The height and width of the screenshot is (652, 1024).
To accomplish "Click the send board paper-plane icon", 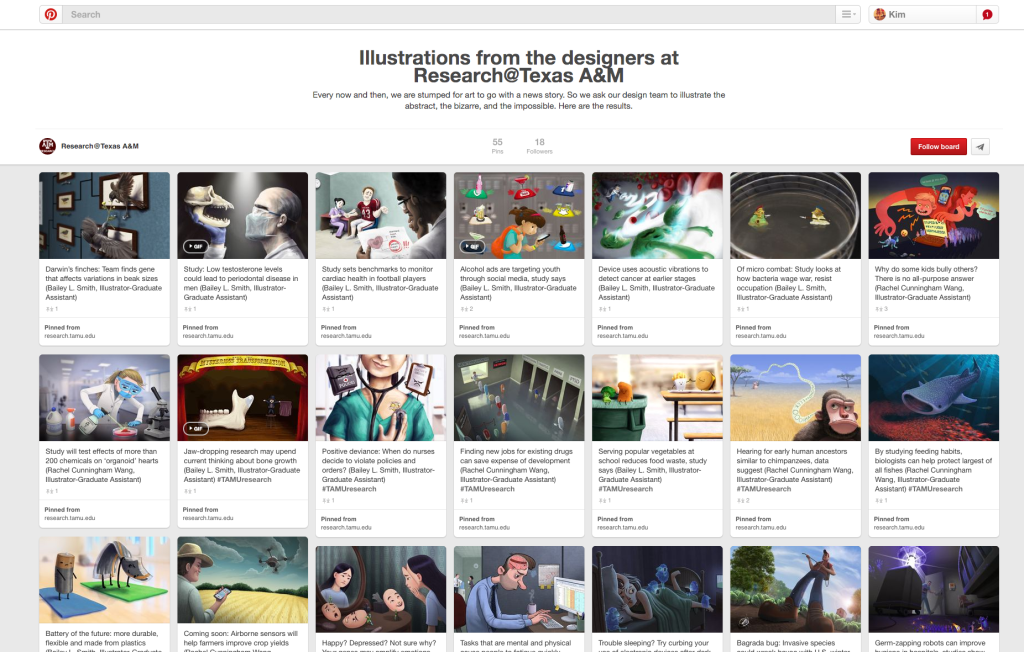I will [981, 146].
